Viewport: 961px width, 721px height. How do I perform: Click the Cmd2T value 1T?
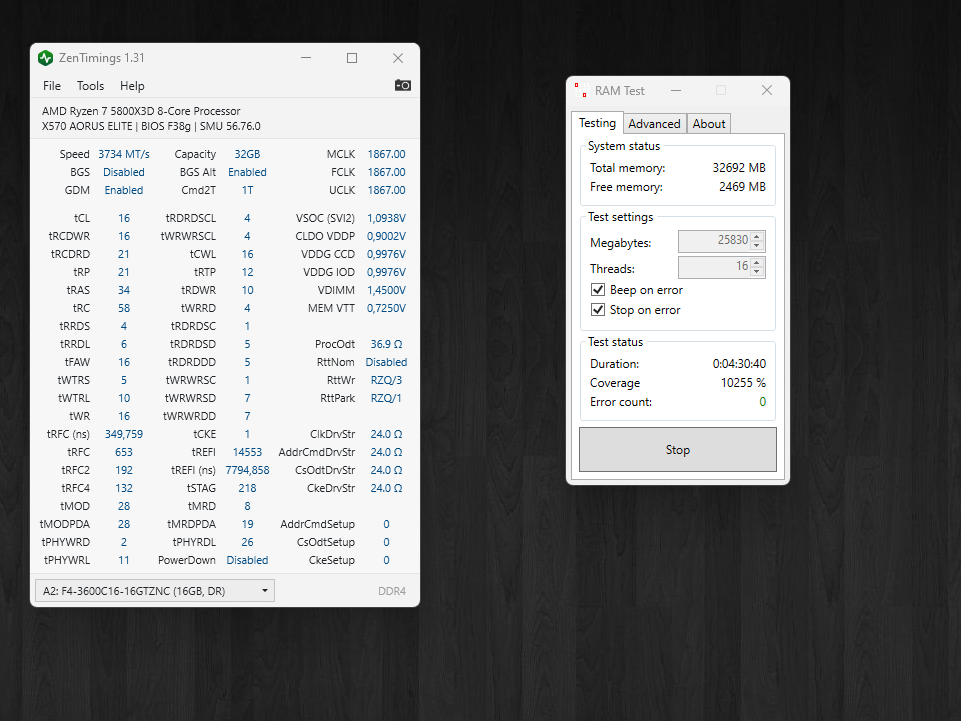pos(247,190)
